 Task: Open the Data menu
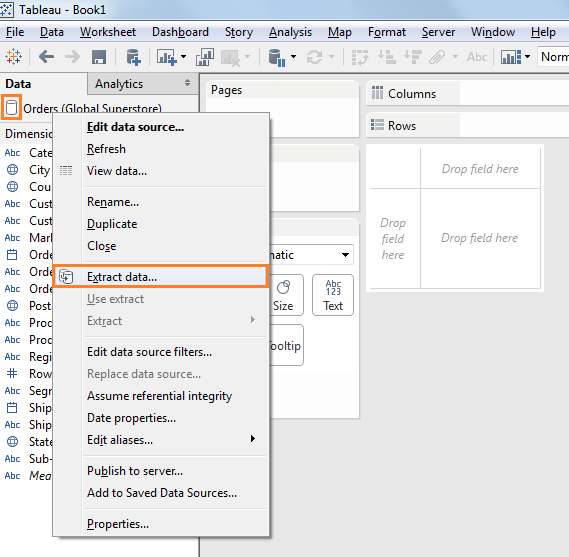point(52,32)
